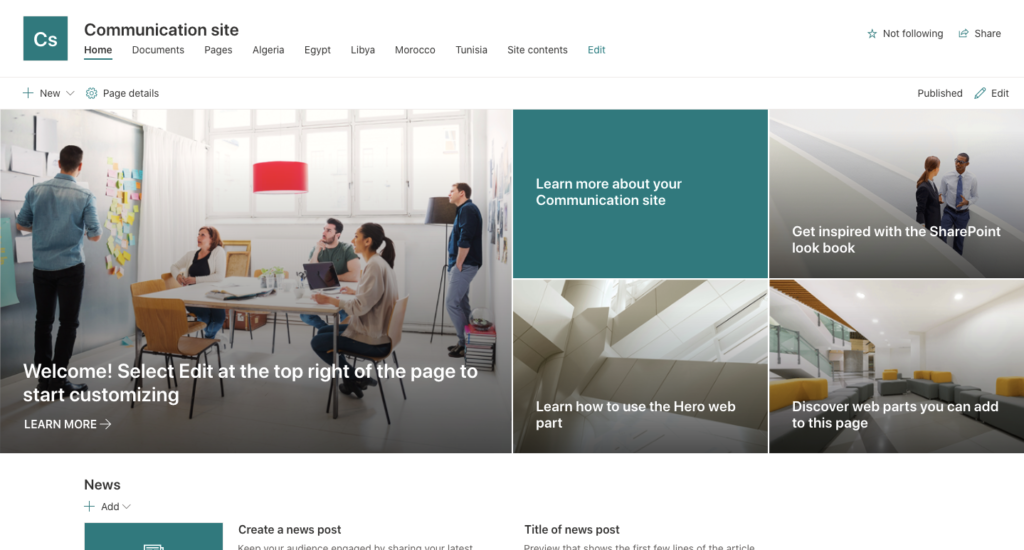Click the LEARN MORE arrow link
This screenshot has height=550, width=1024.
(67, 424)
